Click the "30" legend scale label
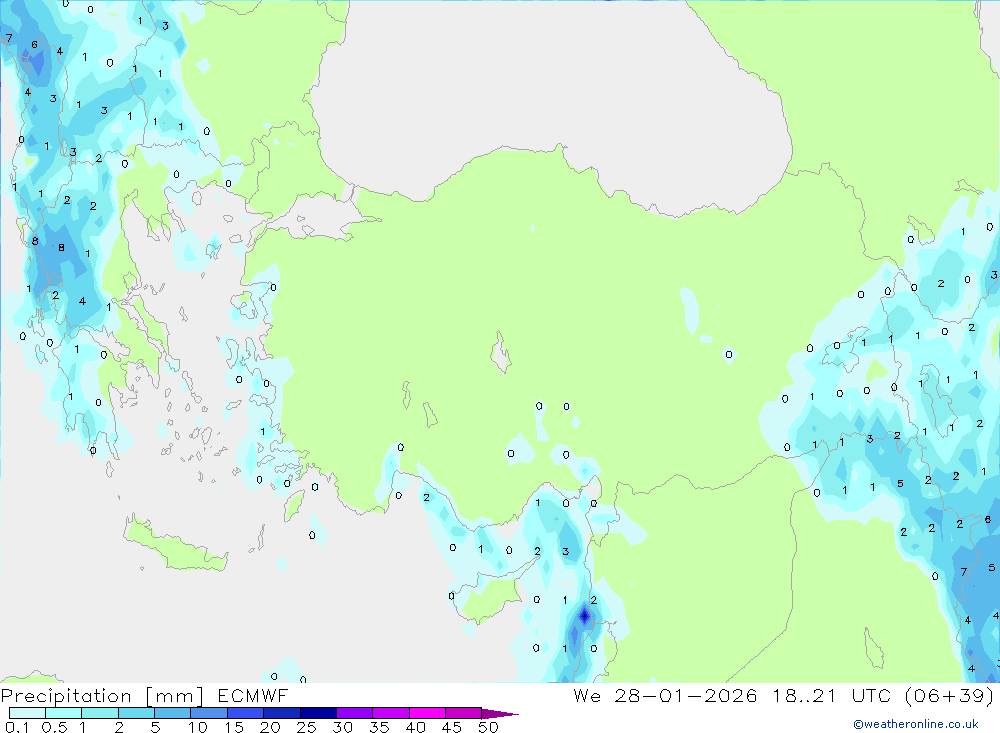The height and width of the screenshot is (733, 1000). [342, 727]
